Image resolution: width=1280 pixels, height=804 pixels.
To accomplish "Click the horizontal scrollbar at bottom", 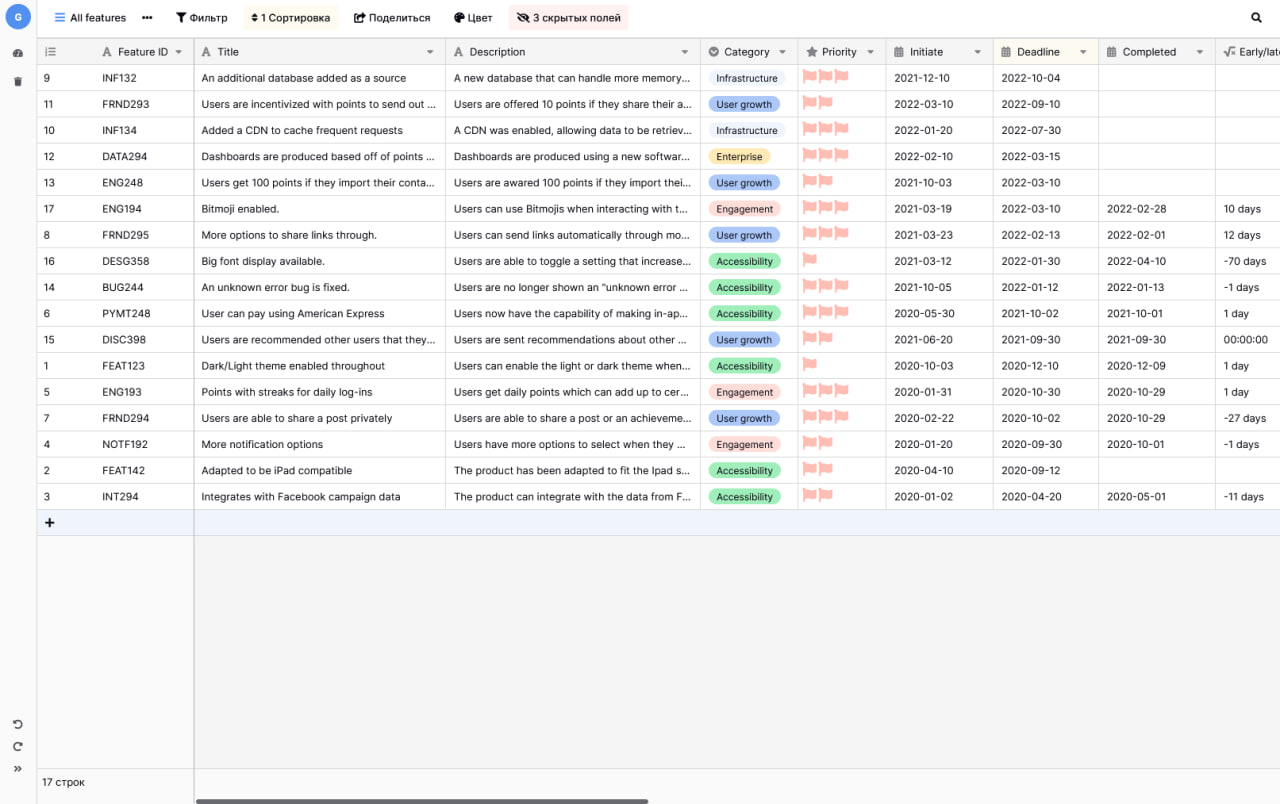I will (x=421, y=800).
